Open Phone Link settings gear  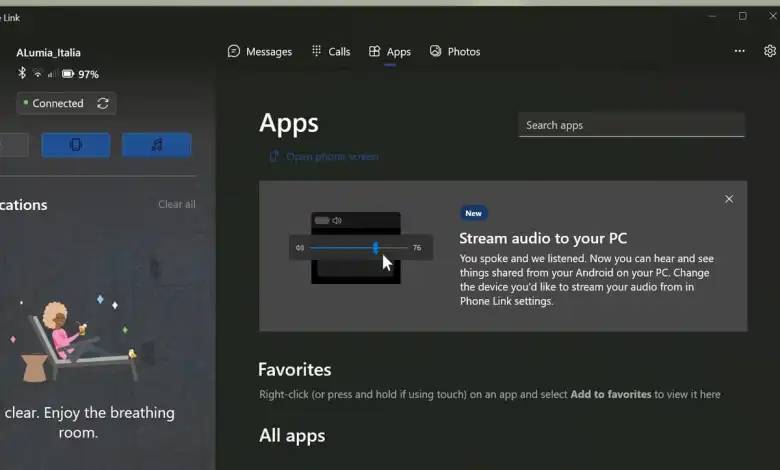[x=769, y=51]
